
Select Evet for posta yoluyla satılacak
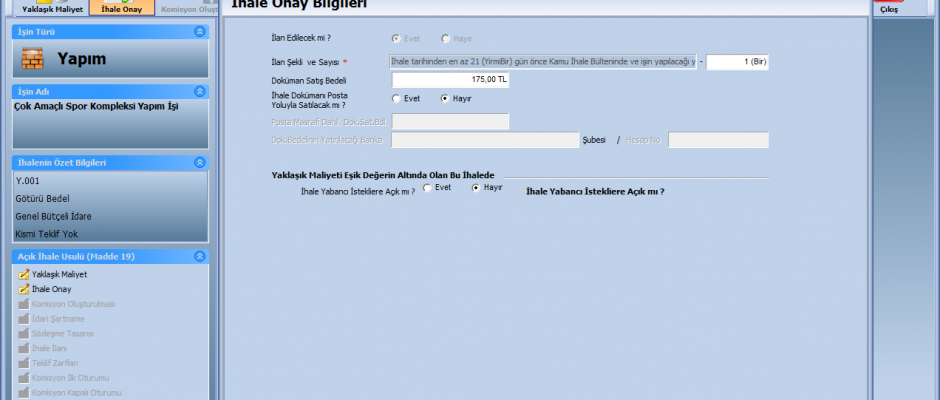(x=397, y=99)
